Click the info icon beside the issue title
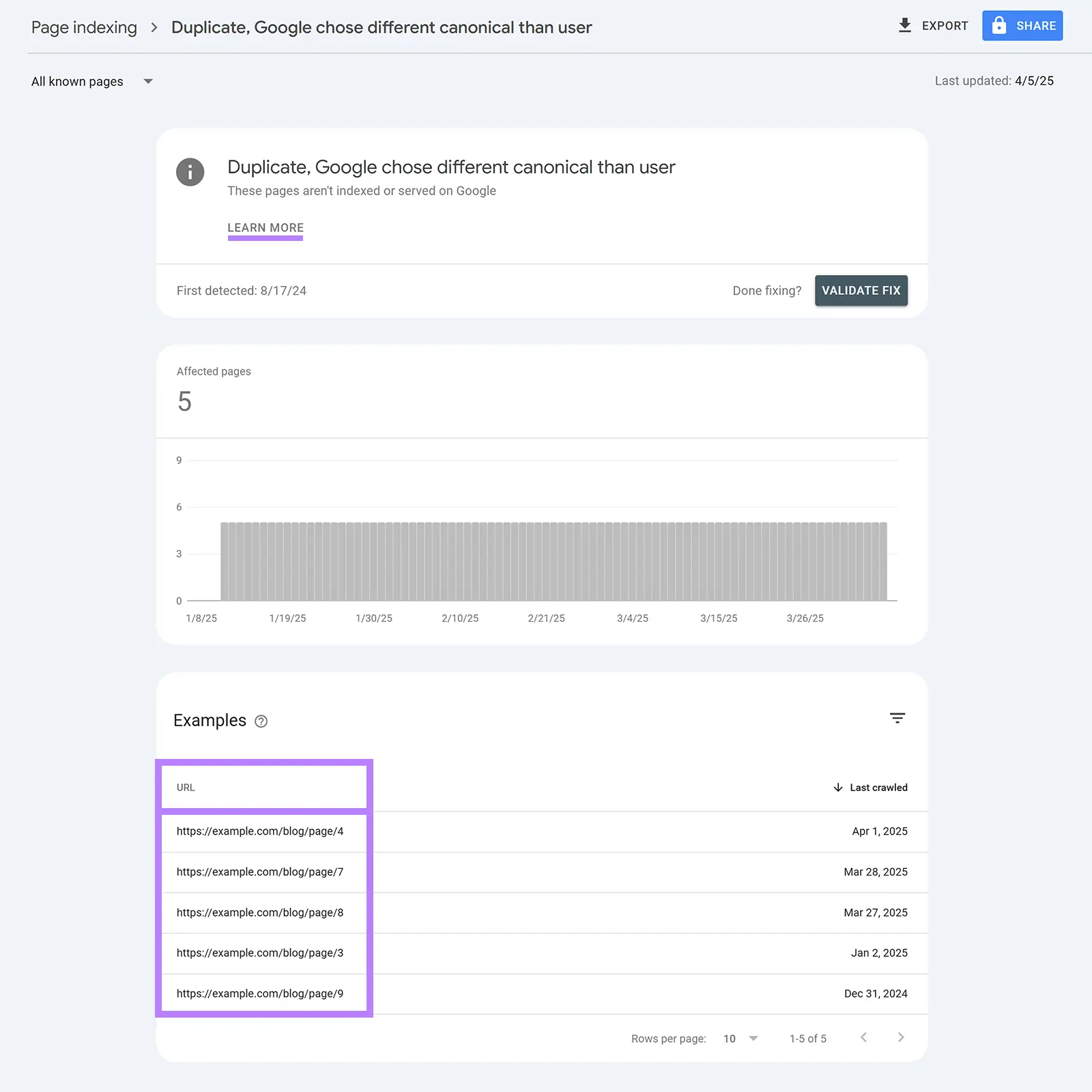The width and height of the screenshot is (1092, 1092). point(190,172)
